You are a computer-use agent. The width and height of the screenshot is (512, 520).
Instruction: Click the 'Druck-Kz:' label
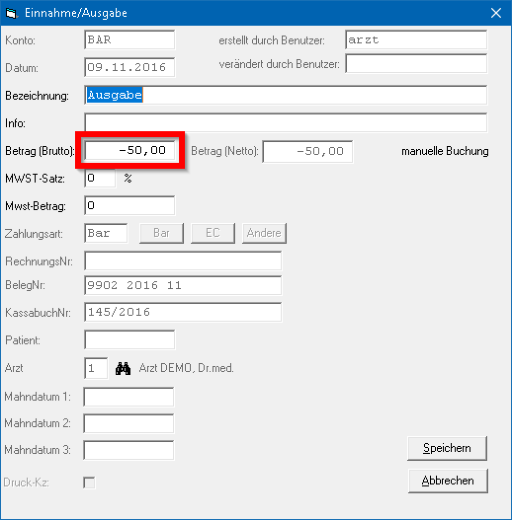26,483
